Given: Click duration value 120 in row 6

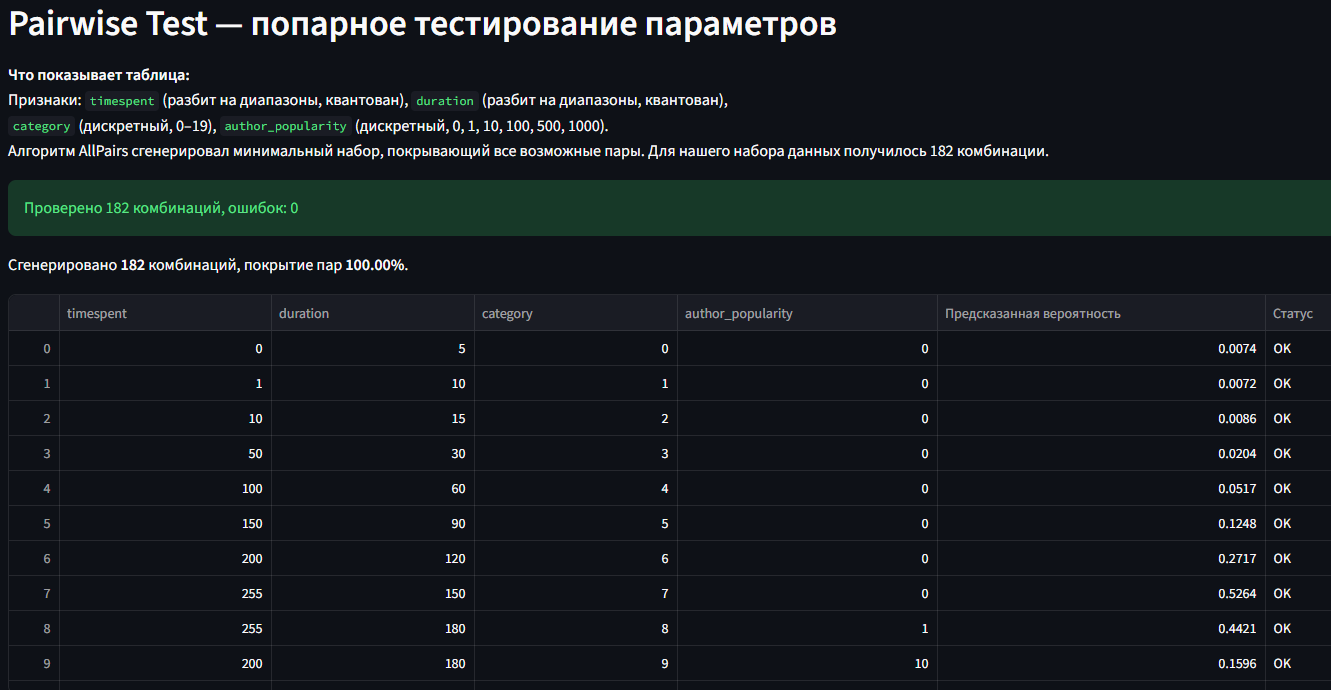Looking at the screenshot, I should pos(373,558).
